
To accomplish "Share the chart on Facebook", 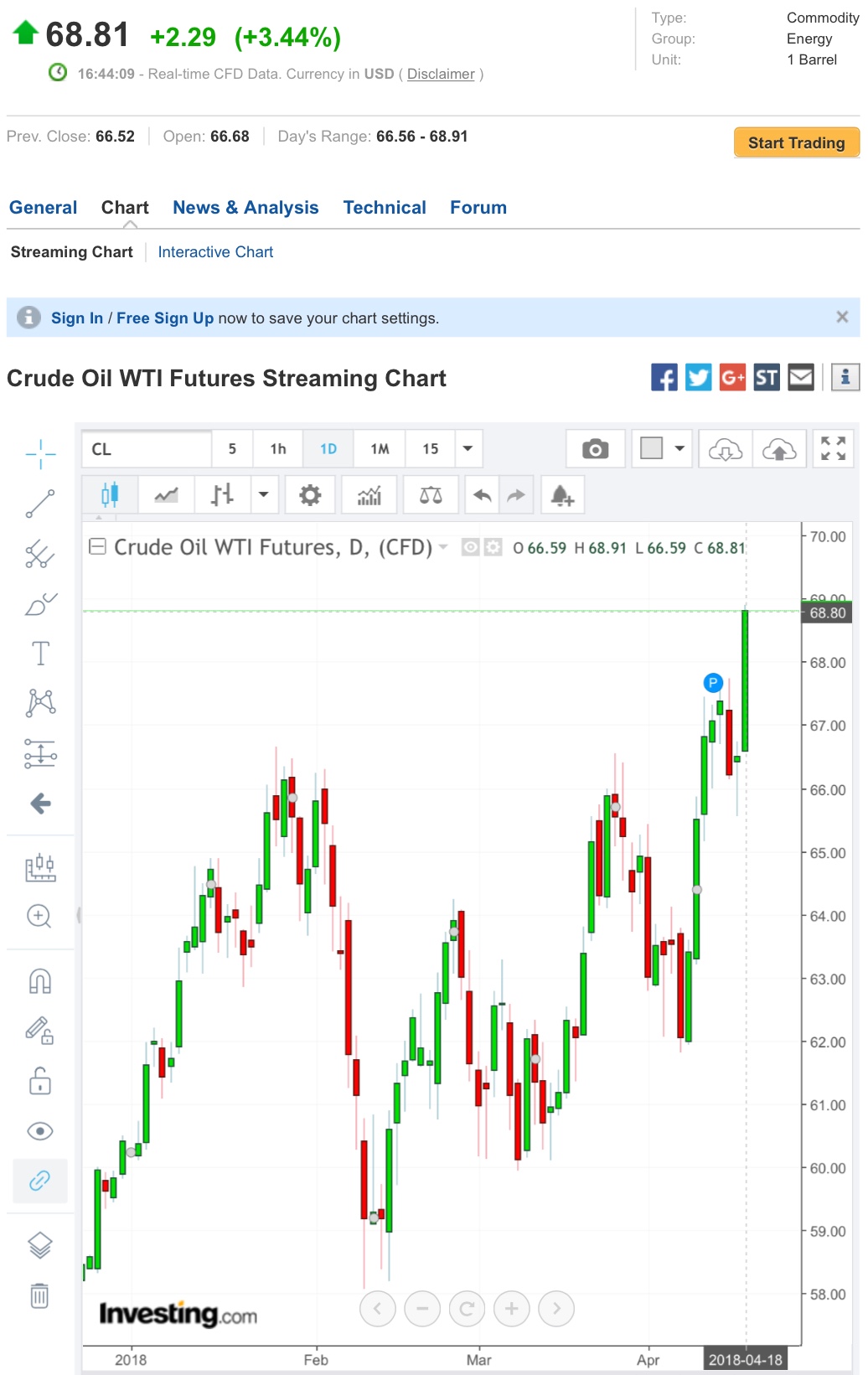I will [x=664, y=378].
